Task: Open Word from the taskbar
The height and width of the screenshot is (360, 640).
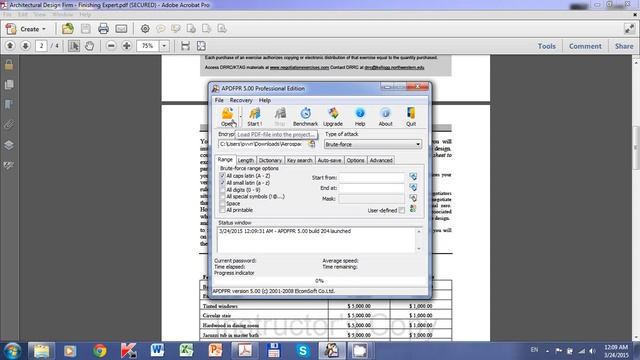Action: pos(157,351)
